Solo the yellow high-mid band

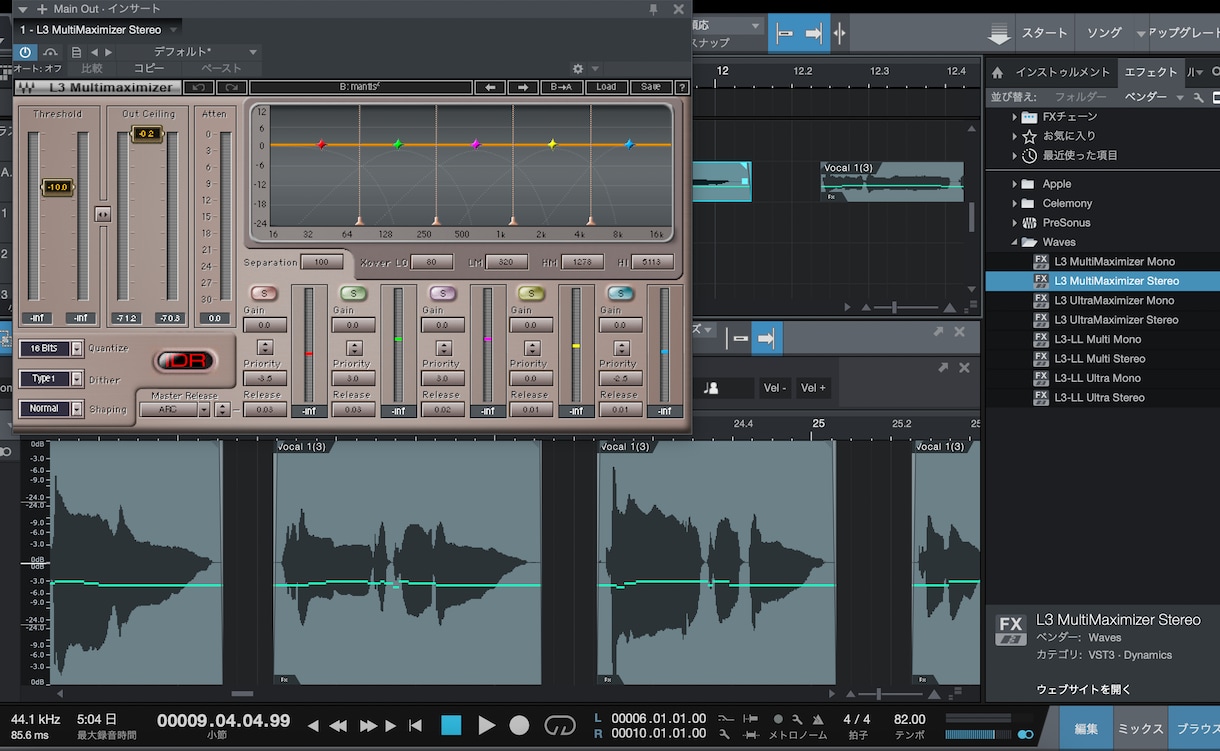531,293
